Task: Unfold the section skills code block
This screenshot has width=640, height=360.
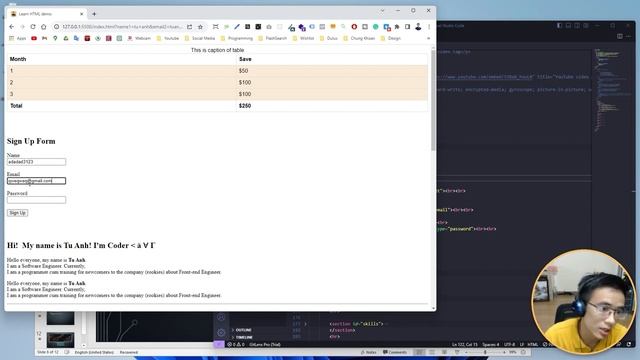Action: tap(305, 324)
